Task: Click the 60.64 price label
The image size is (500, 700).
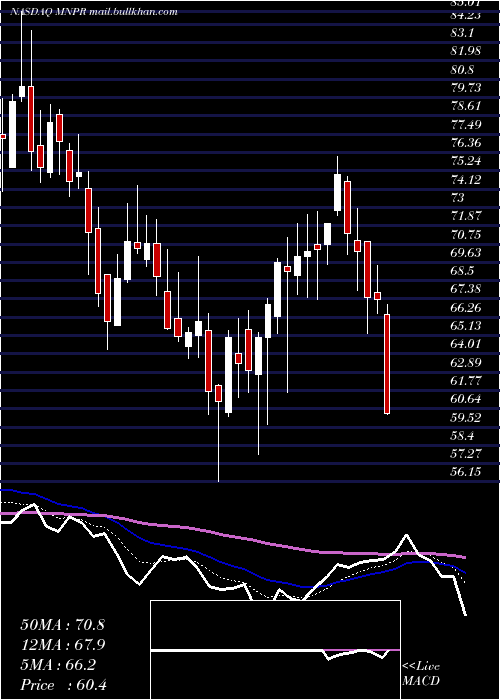Action: click(x=466, y=399)
